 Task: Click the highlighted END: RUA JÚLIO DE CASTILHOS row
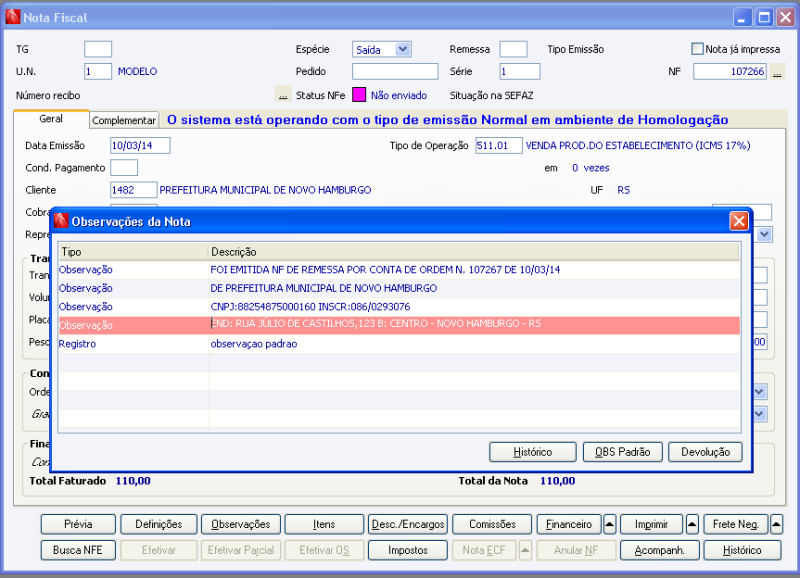click(x=398, y=325)
